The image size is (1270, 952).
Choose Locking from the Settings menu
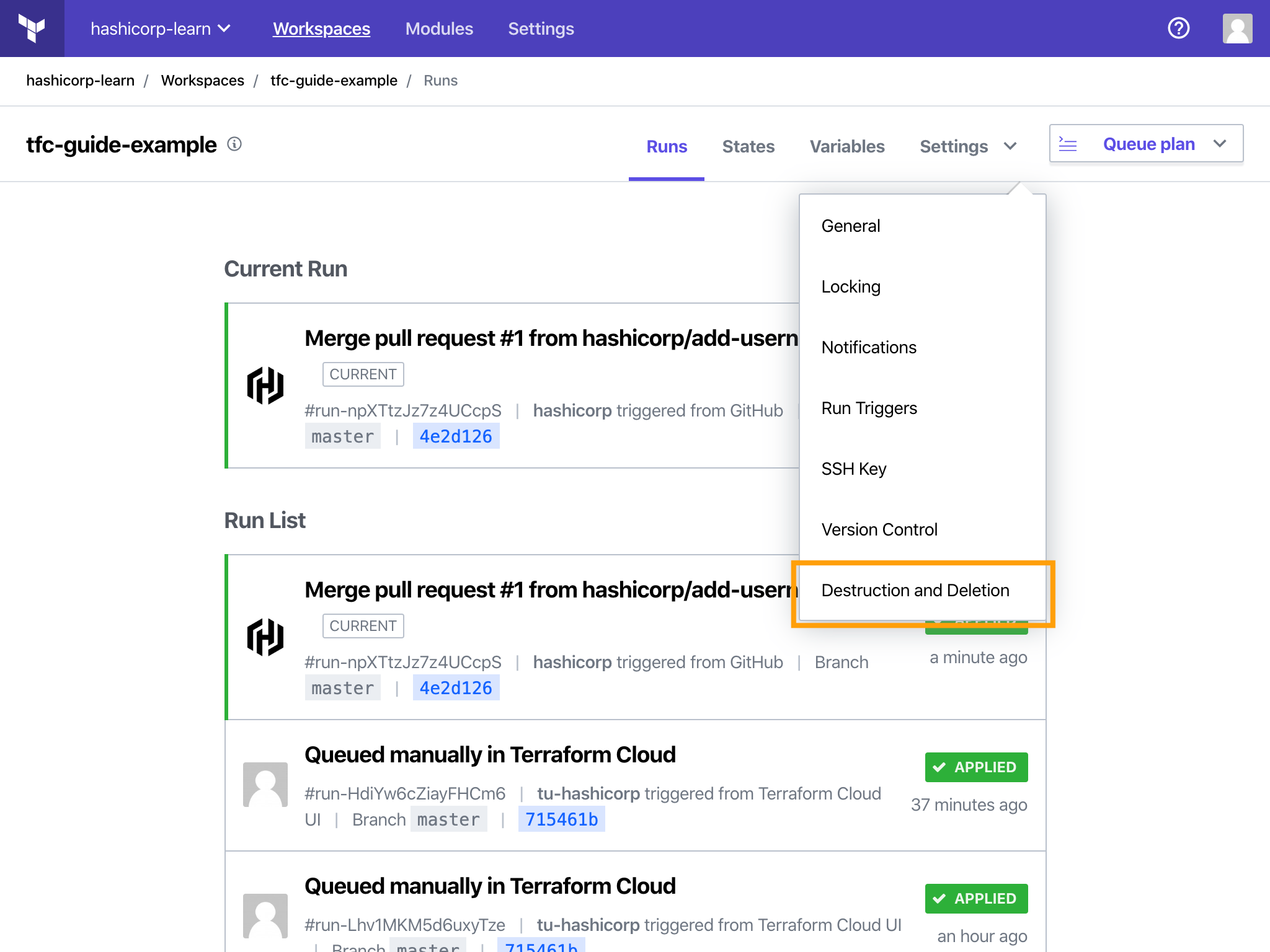tap(851, 286)
